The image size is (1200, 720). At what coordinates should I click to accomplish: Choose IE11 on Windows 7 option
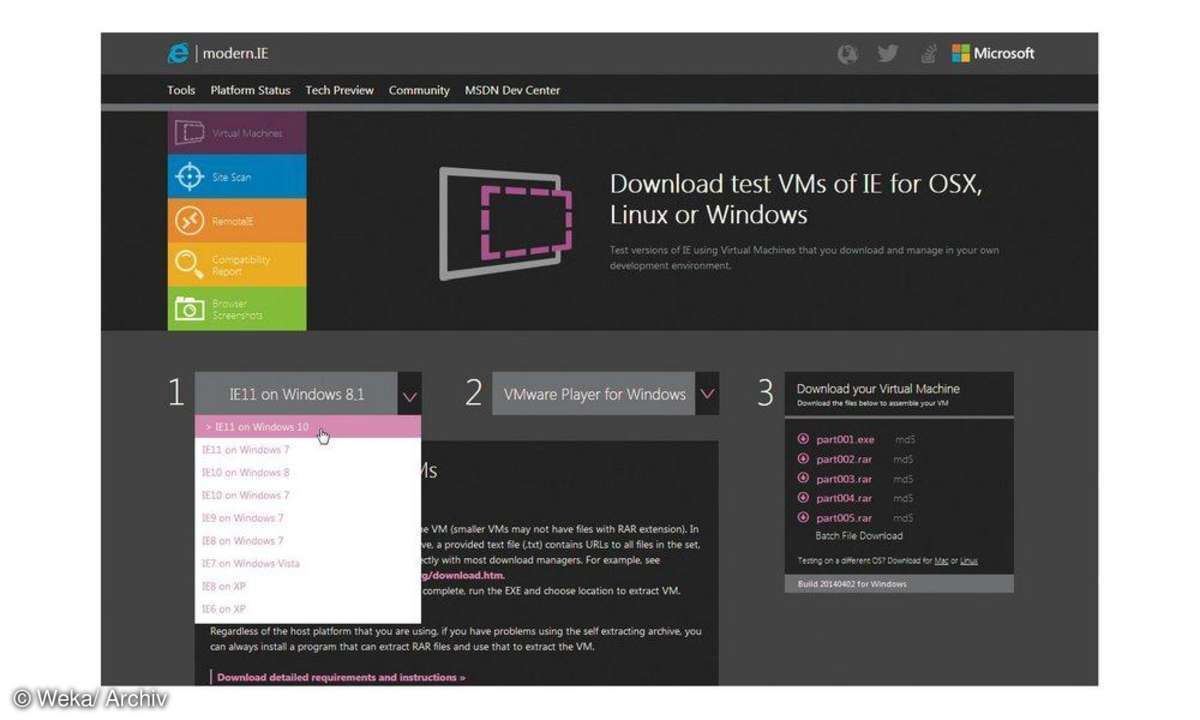[246, 450]
